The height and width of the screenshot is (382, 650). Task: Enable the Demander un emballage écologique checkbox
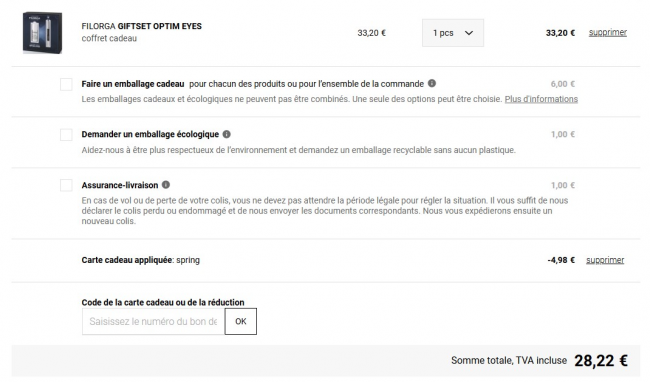click(x=66, y=135)
